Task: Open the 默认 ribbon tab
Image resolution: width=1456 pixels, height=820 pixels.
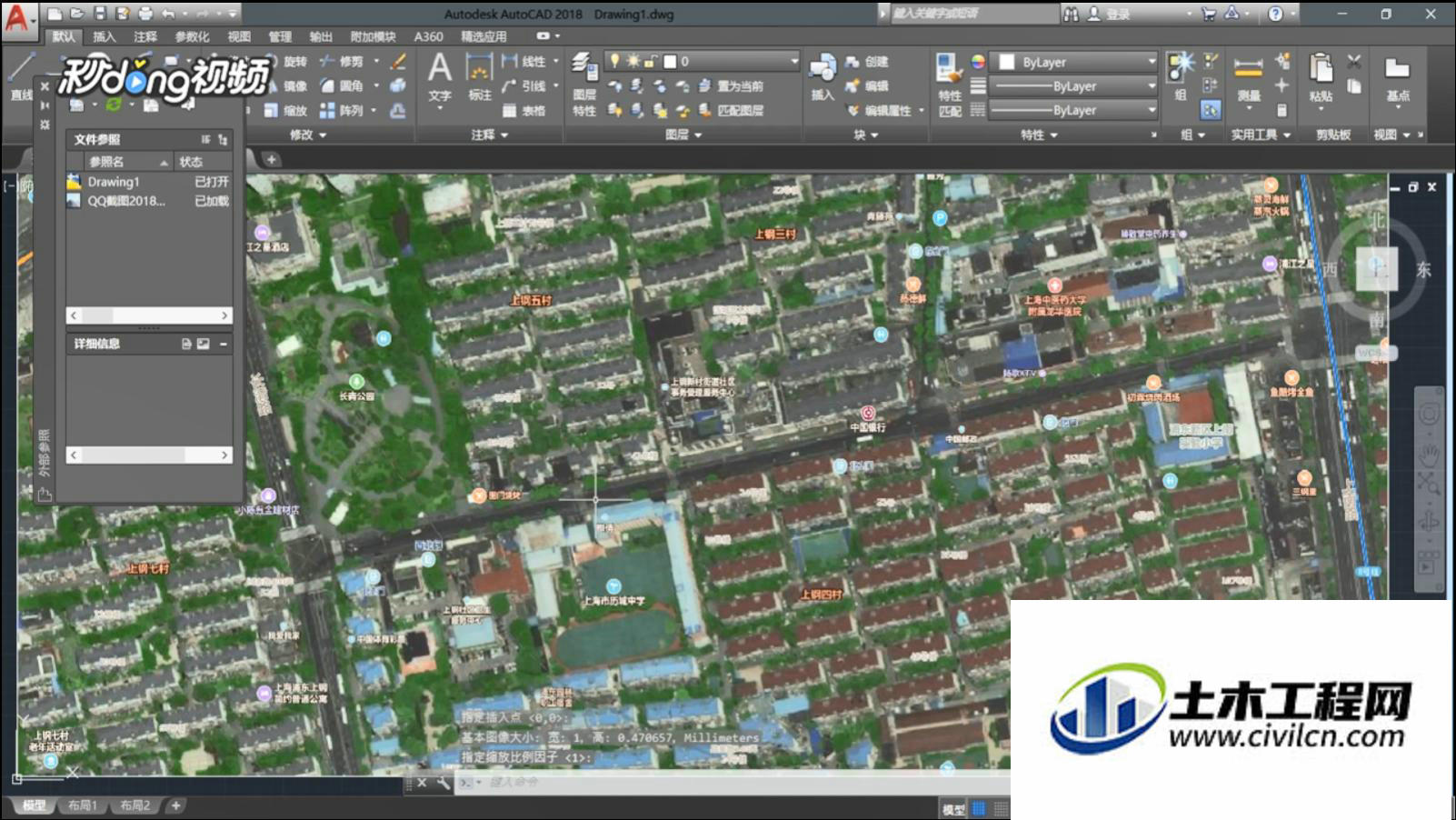Action: click(x=64, y=36)
